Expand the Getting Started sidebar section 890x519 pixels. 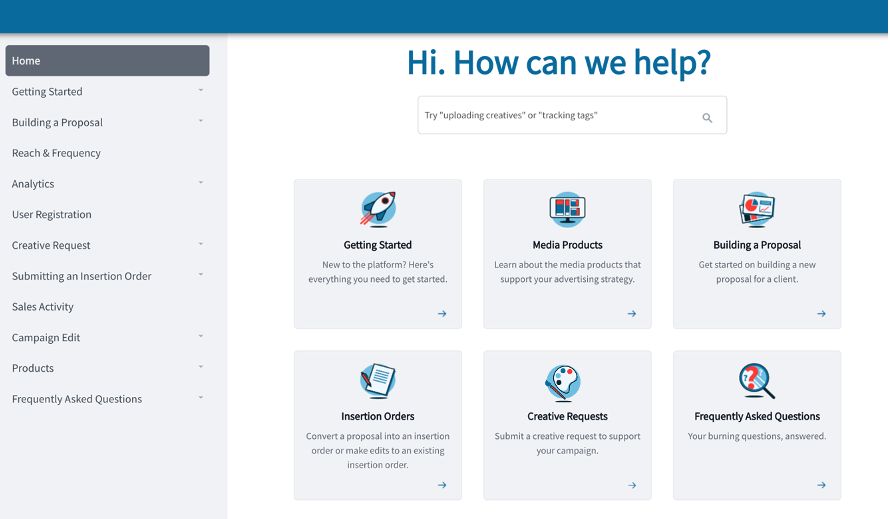tap(201, 91)
